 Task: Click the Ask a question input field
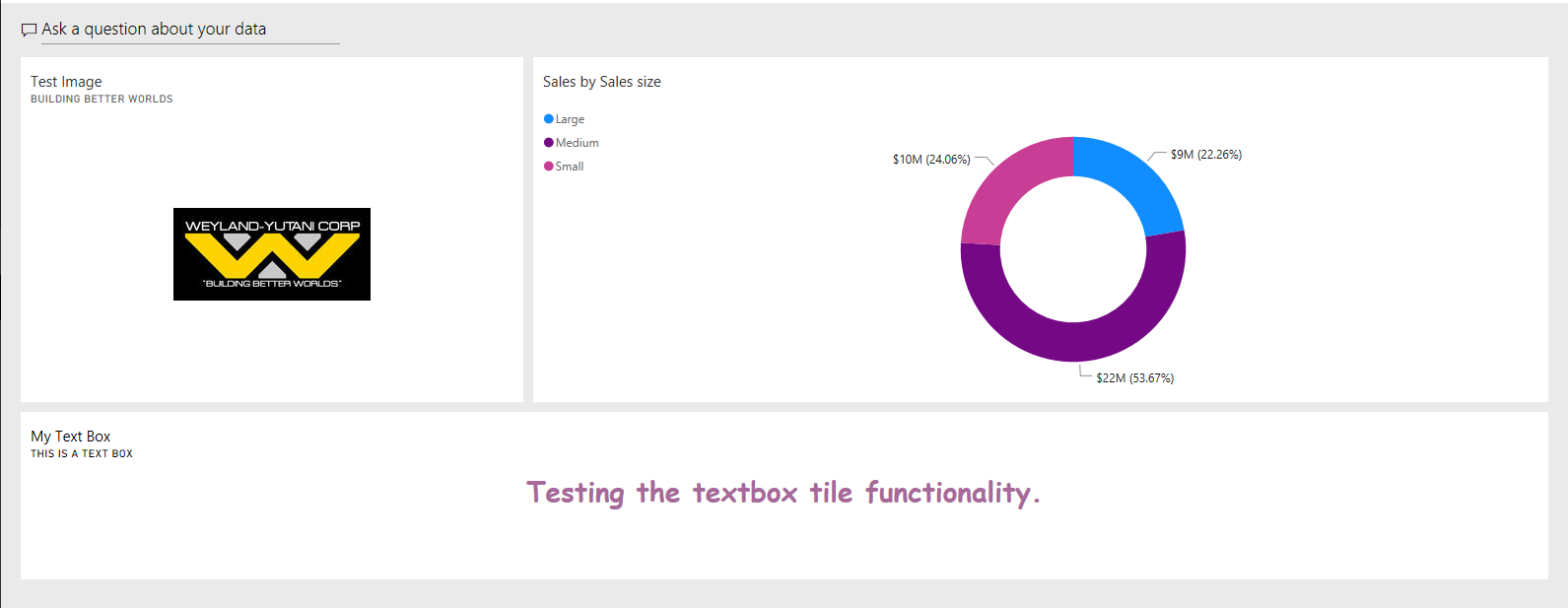(x=190, y=30)
